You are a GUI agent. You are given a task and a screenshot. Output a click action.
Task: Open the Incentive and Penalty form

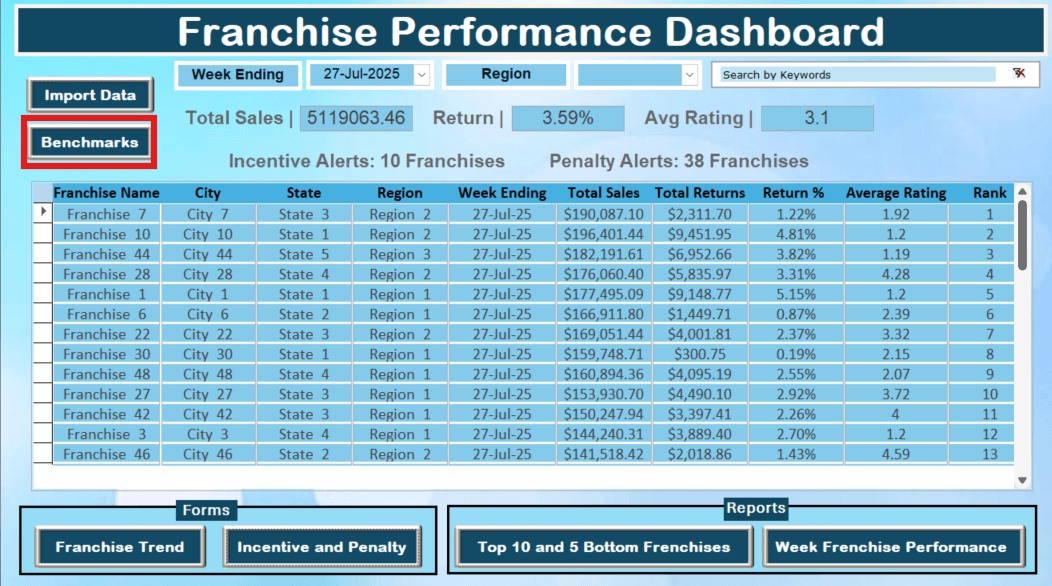click(x=322, y=547)
